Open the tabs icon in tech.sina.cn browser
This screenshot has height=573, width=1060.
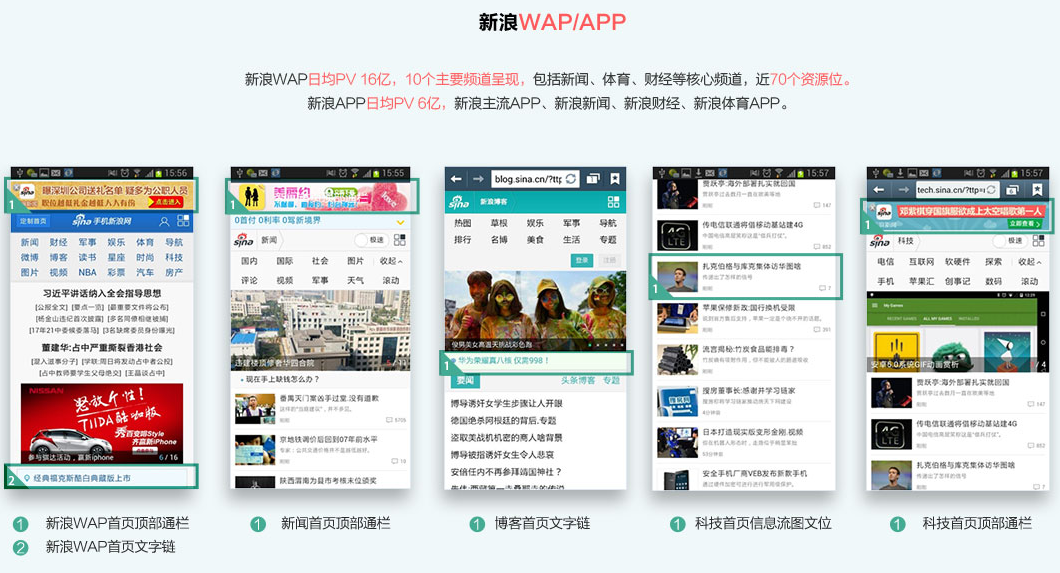tap(1014, 189)
